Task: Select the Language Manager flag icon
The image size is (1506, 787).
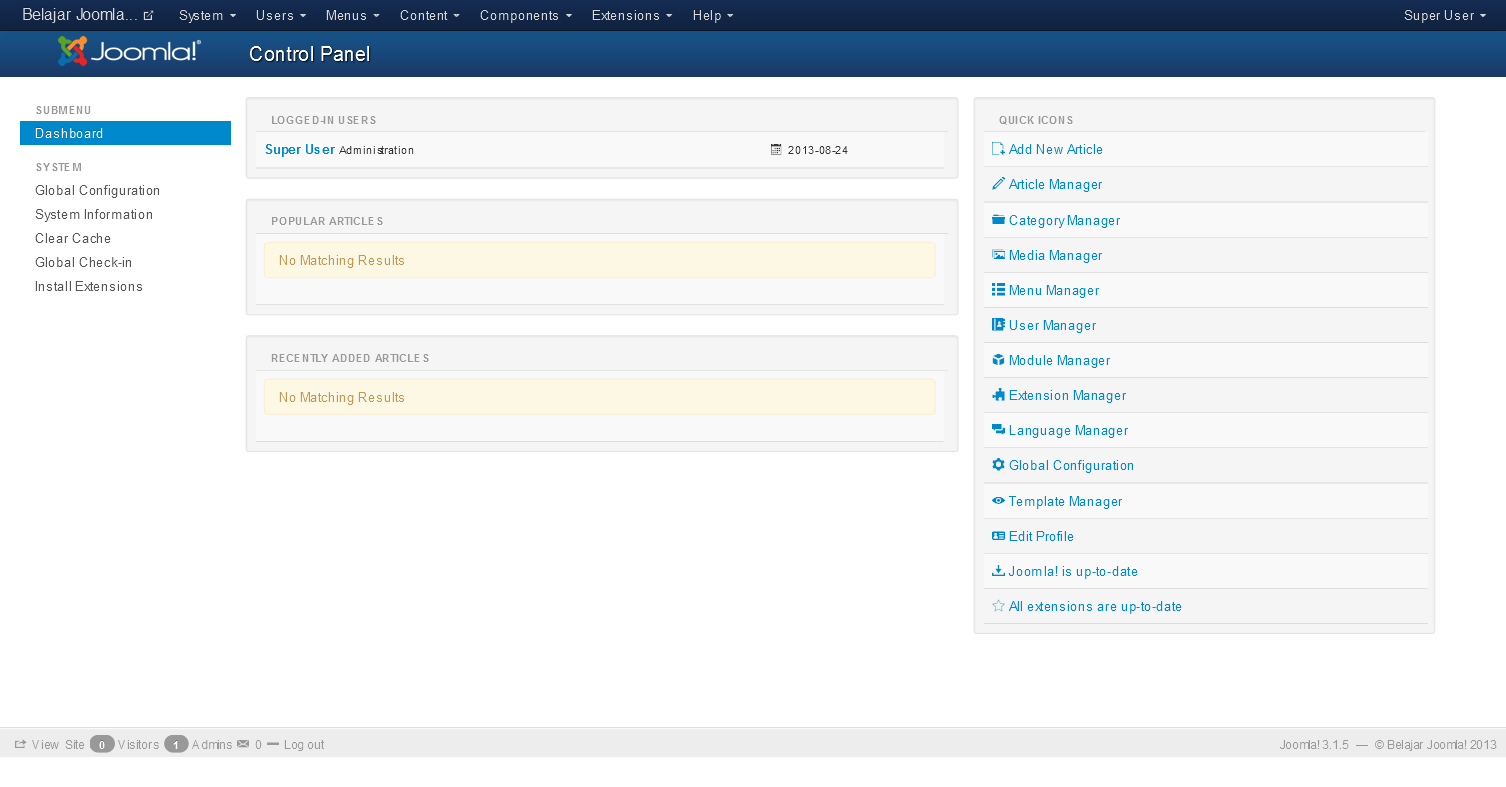Action: (998, 430)
